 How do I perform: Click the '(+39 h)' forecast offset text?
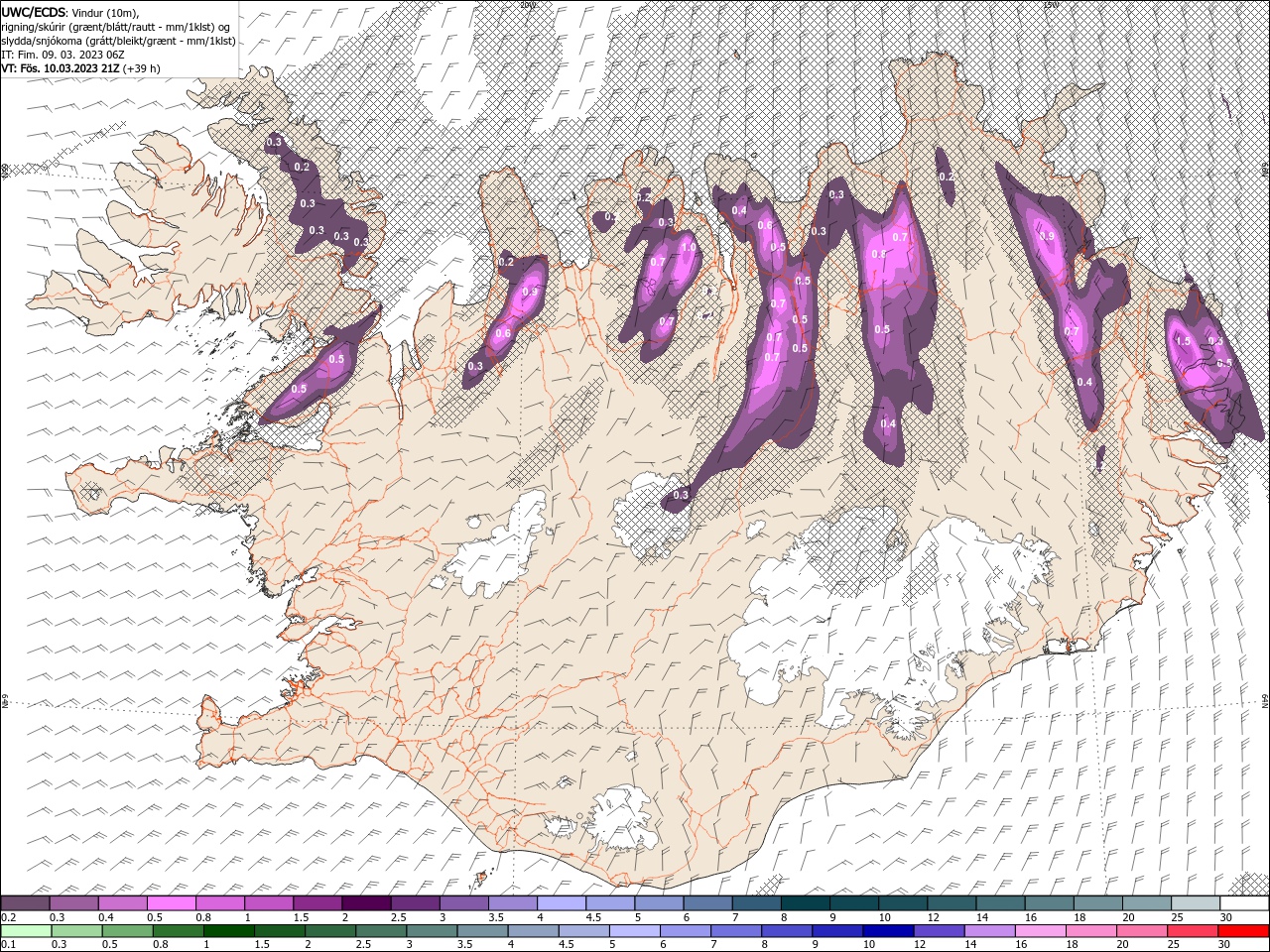144,68
